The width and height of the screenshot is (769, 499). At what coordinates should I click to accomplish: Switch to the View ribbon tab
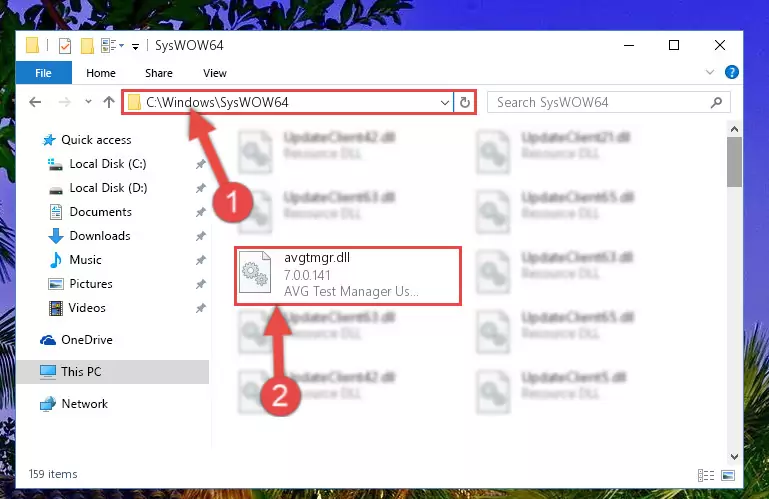215,73
